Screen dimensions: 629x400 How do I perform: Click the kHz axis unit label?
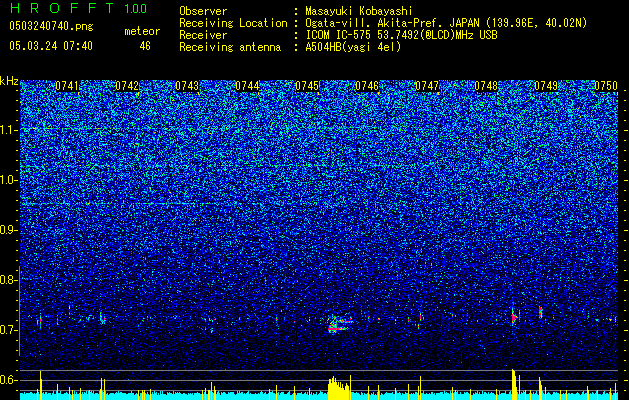[x=9, y=81]
